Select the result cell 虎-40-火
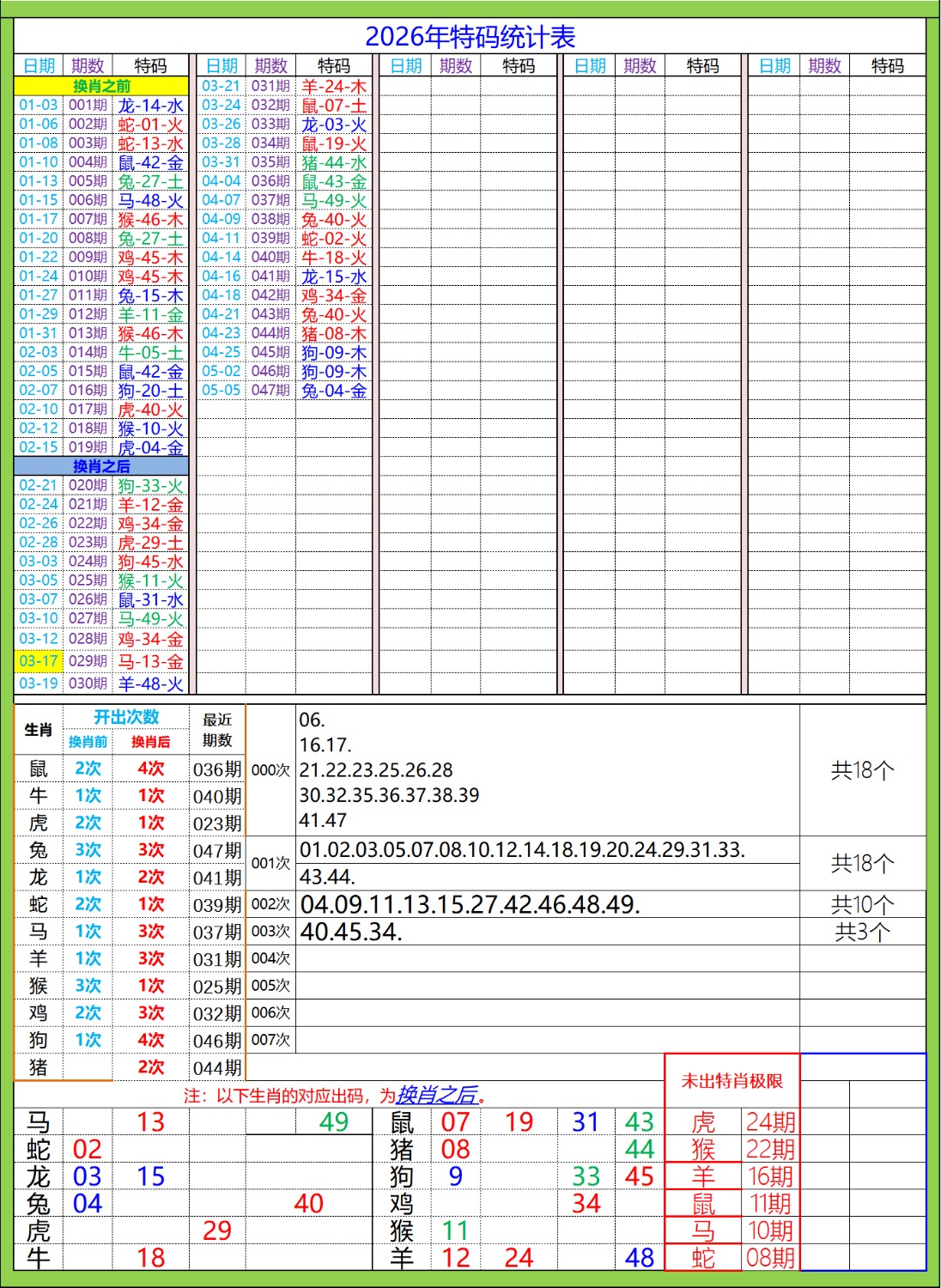The image size is (941, 1288). click(150, 409)
